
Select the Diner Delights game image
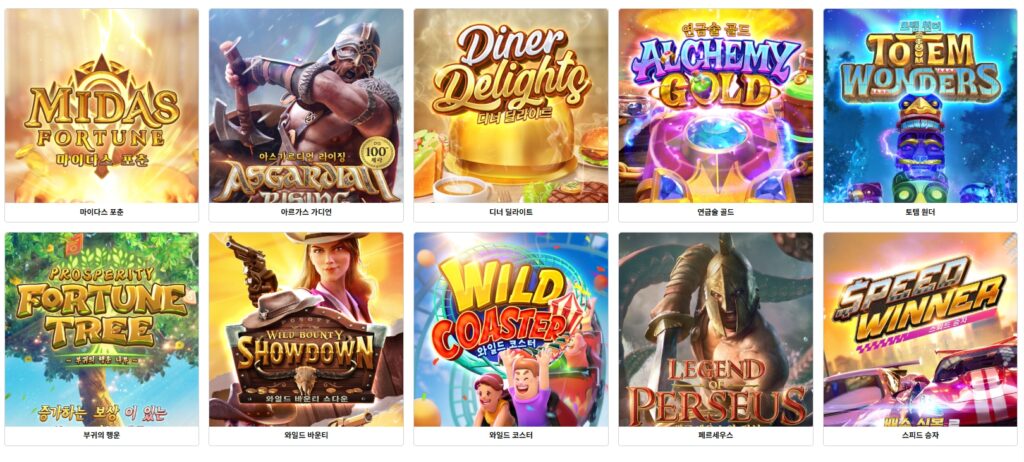coord(511,105)
